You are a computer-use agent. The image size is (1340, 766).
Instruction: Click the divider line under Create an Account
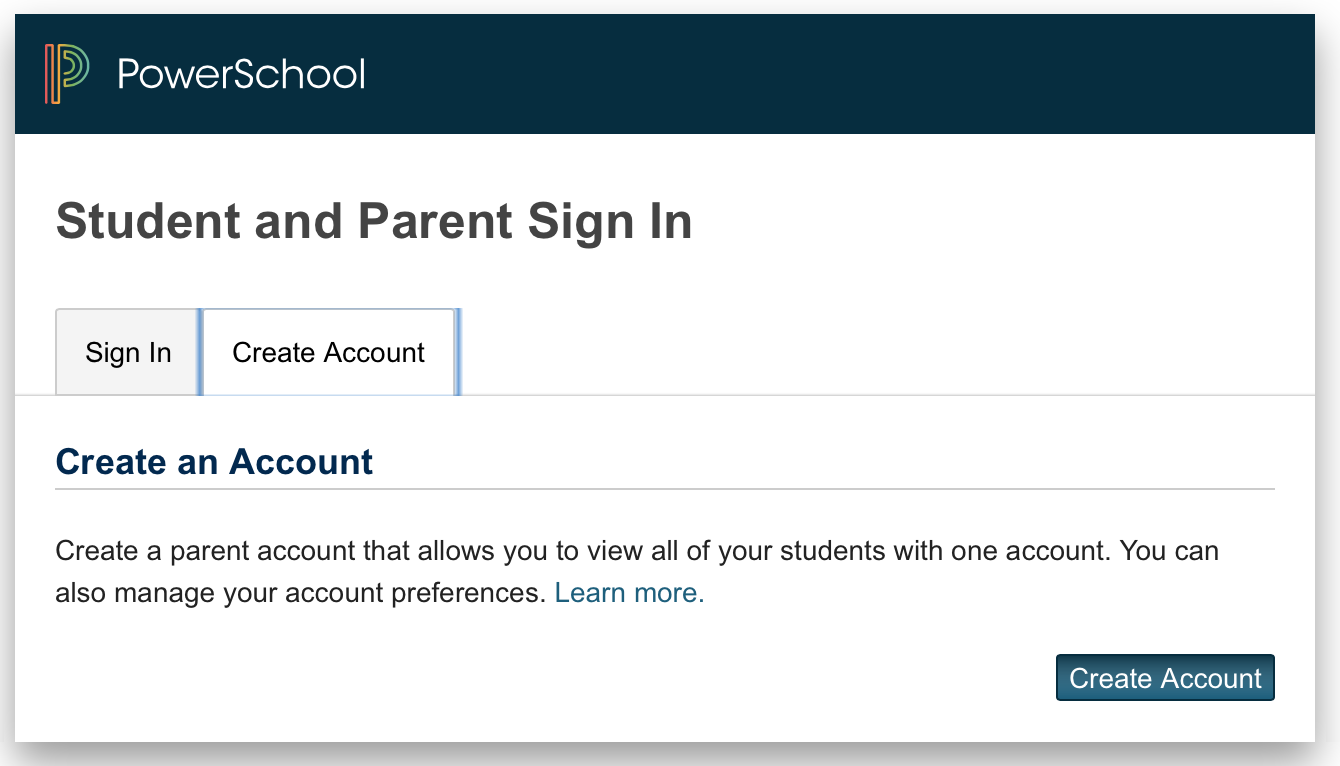[665, 489]
